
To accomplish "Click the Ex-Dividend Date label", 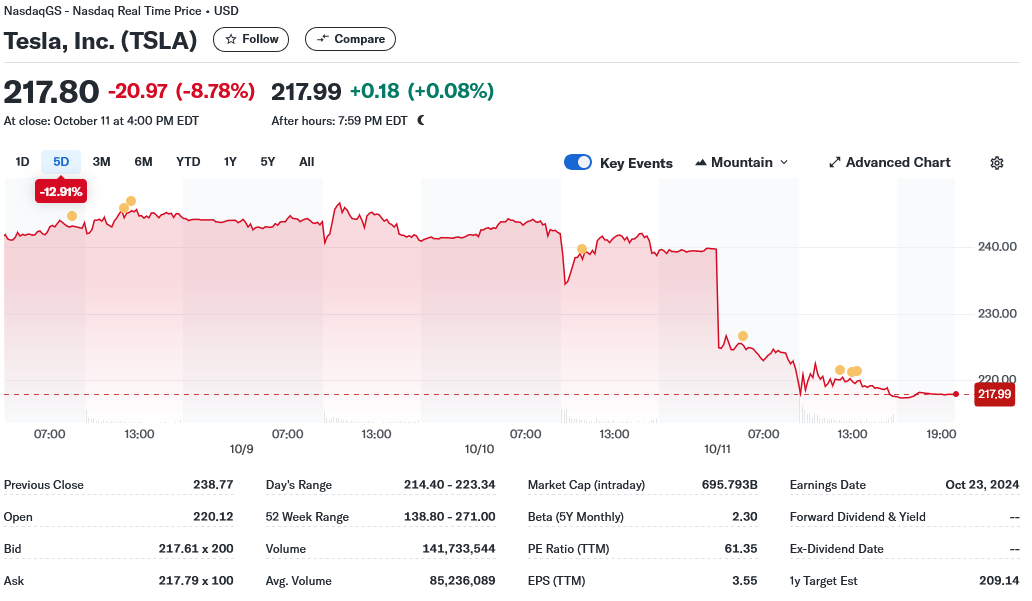I will pyautogui.click(x=837, y=549).
